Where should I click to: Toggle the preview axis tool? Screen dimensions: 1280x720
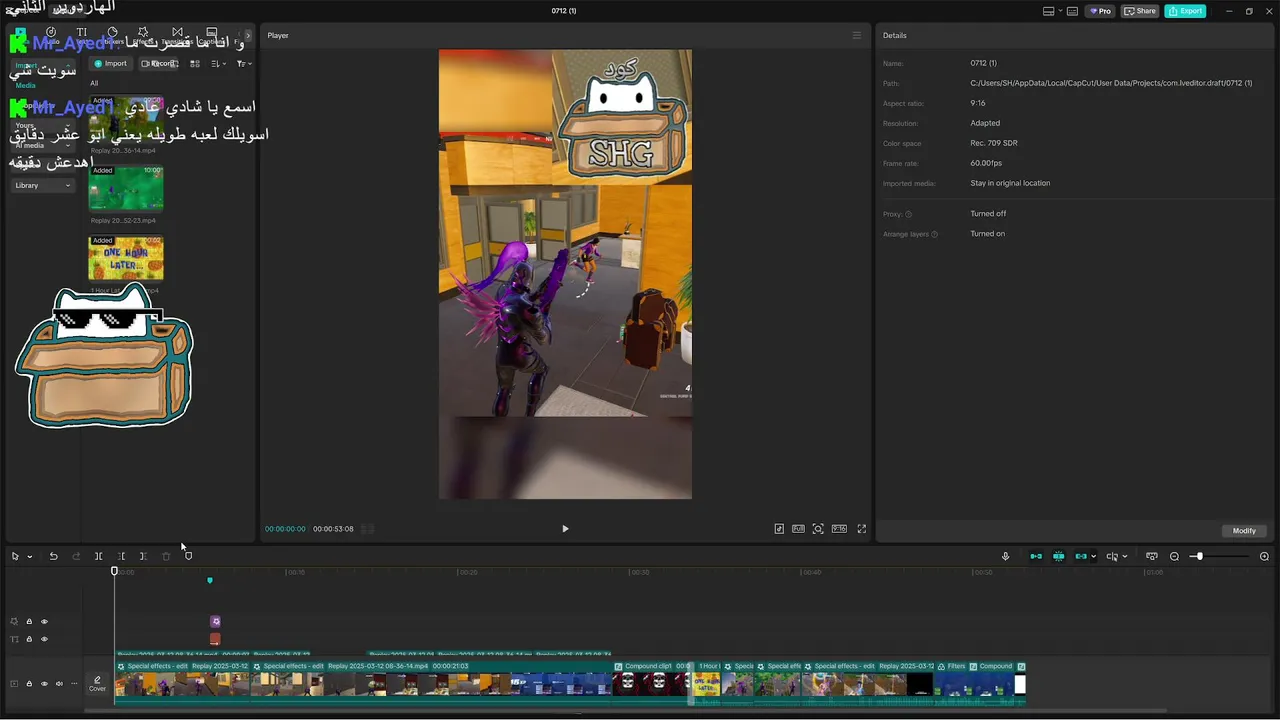(x=1112, y=556)
